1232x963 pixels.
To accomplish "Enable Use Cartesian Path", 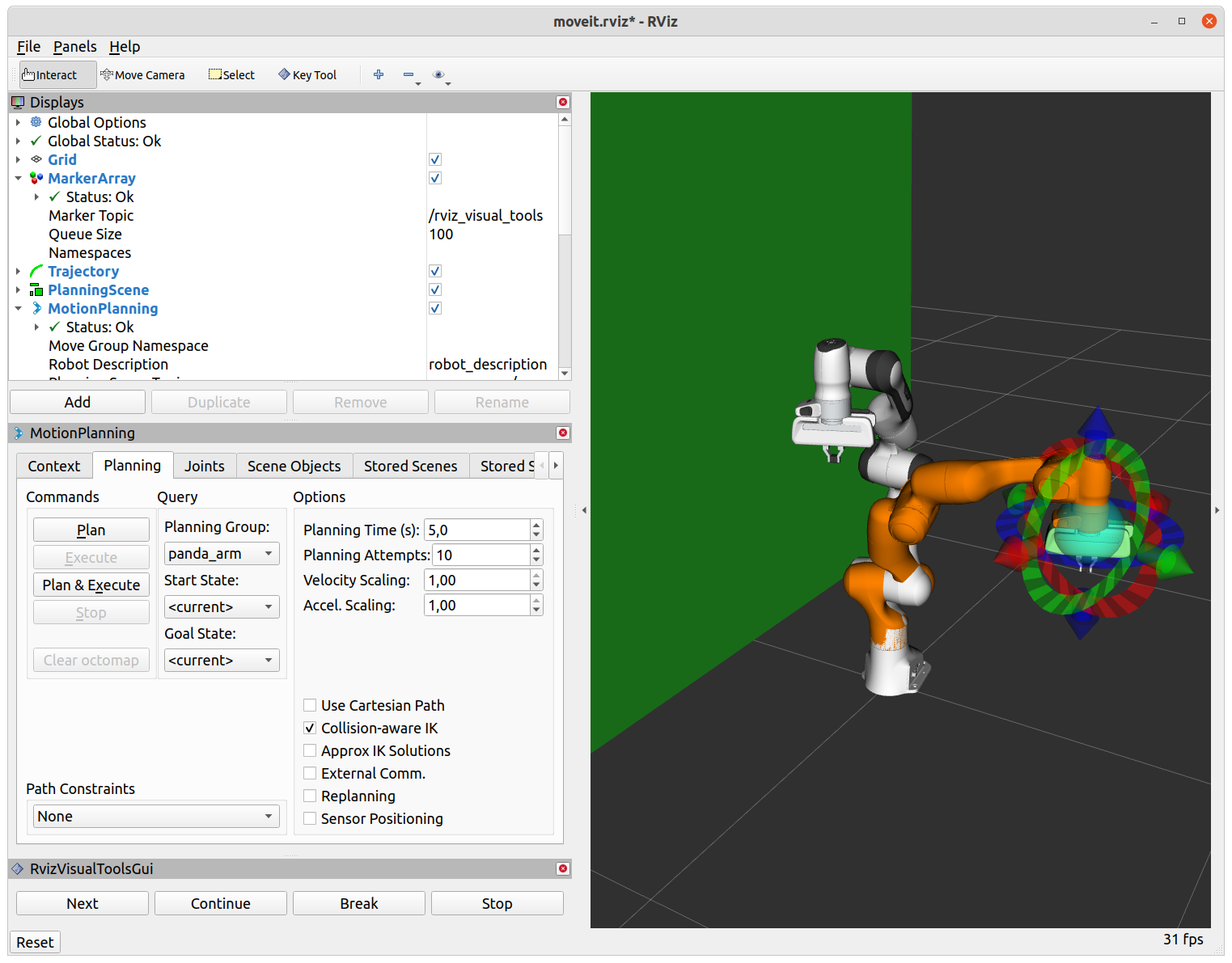I will (x=310, y=705).
